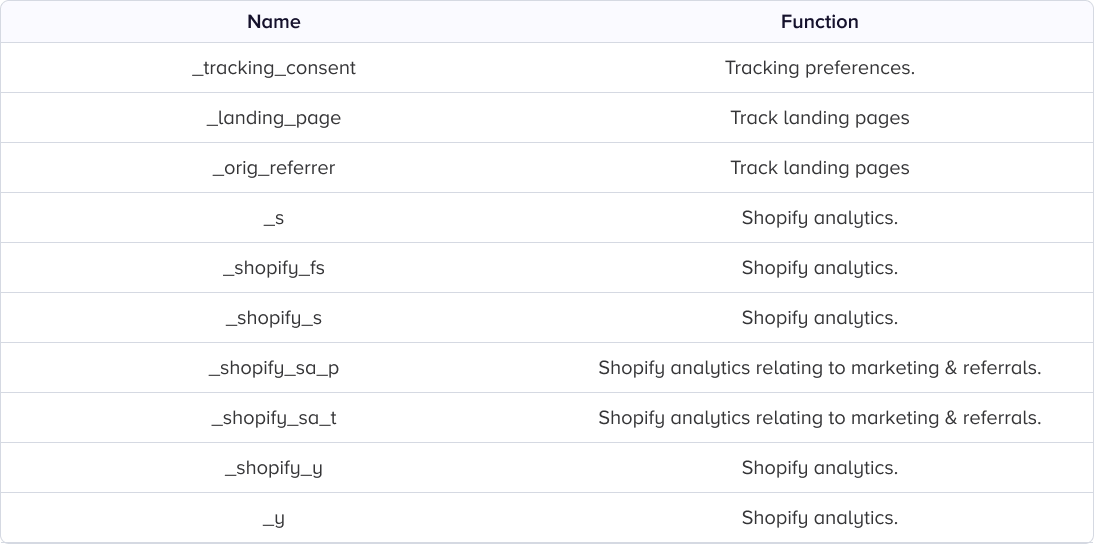Click 'Shopify analytics.' in the _s row
1094x544 pixels.
point(819,218)
